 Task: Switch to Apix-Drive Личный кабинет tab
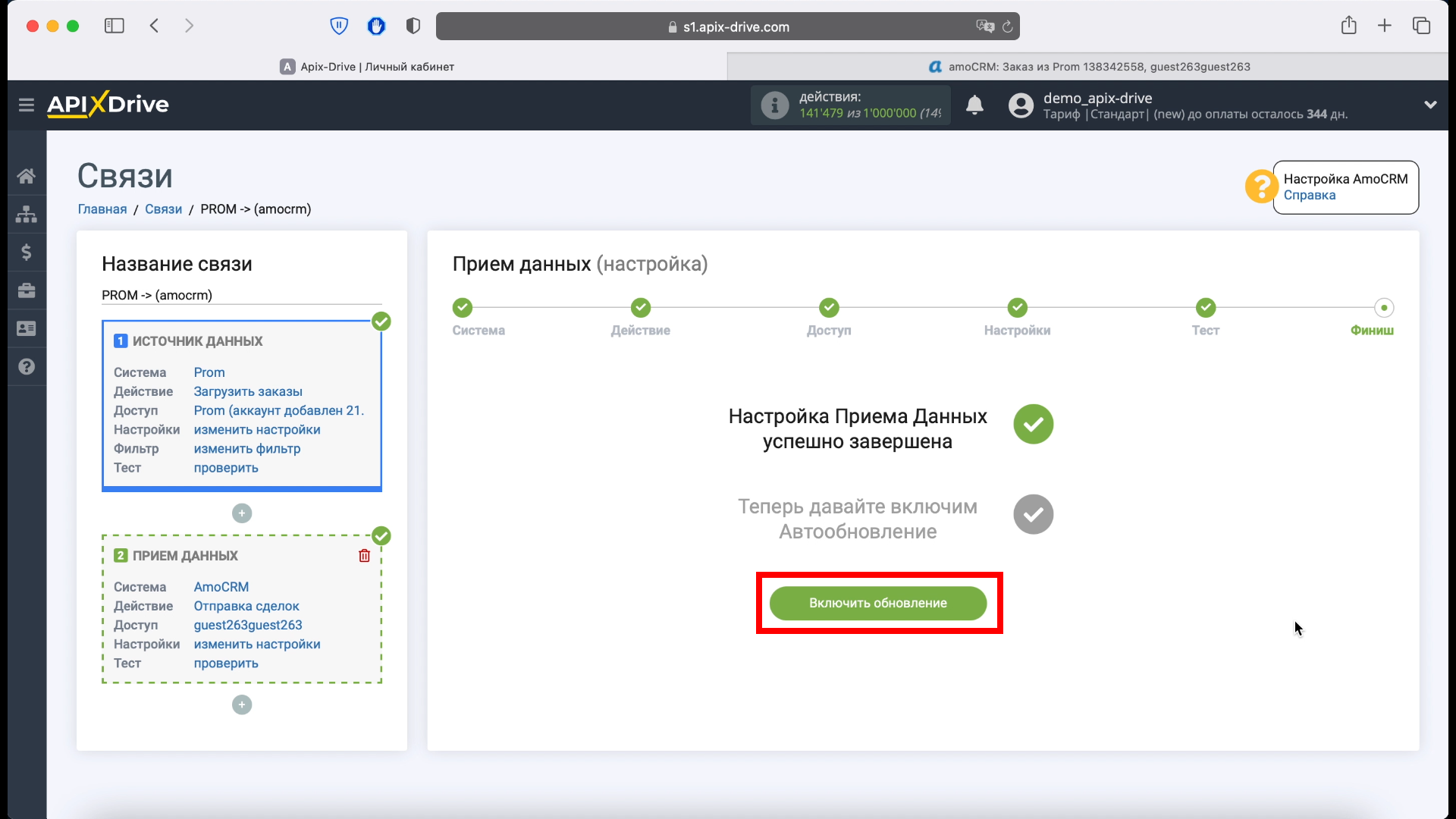coord(367,67)
